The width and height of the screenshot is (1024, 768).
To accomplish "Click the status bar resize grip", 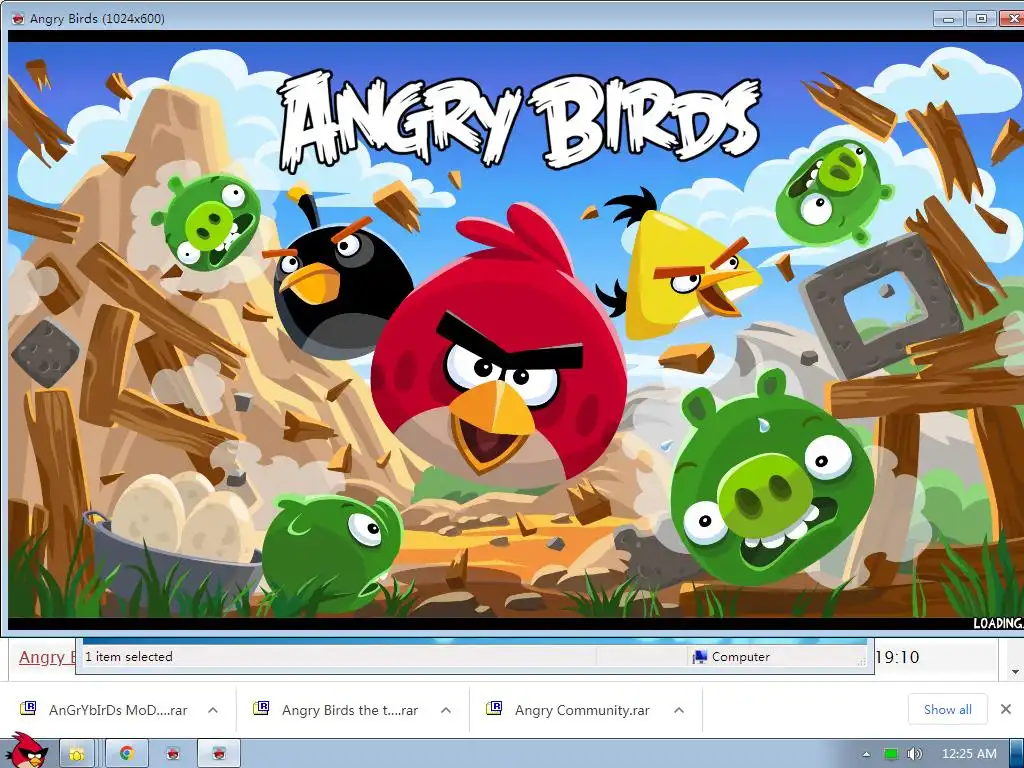I will pos(862,662).
